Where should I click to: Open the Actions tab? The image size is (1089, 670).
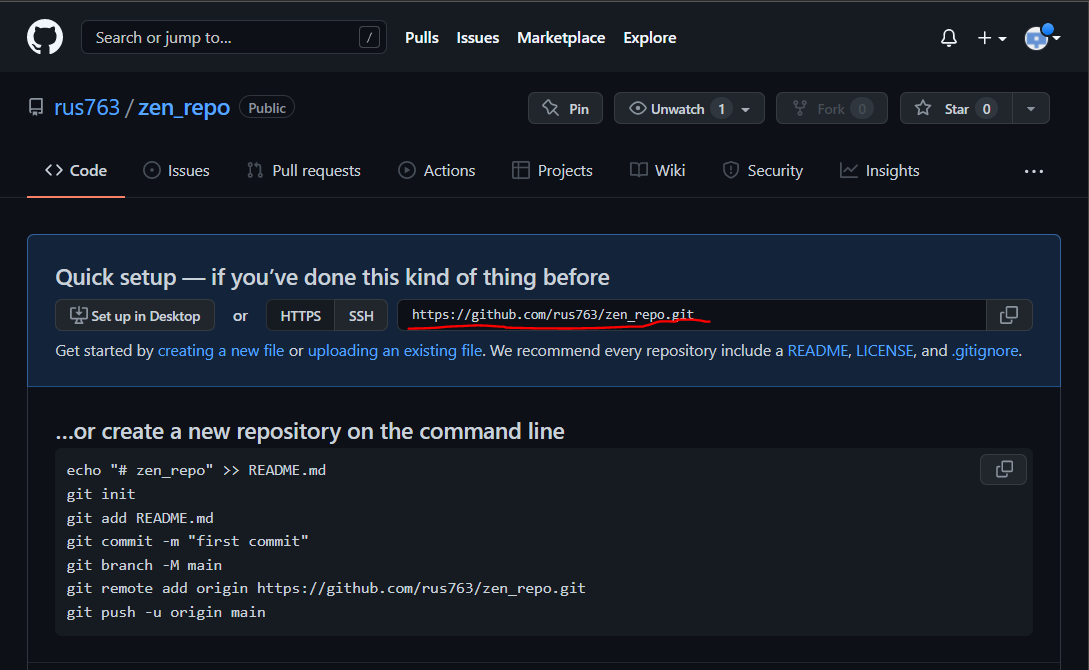[x=437, y=171]
